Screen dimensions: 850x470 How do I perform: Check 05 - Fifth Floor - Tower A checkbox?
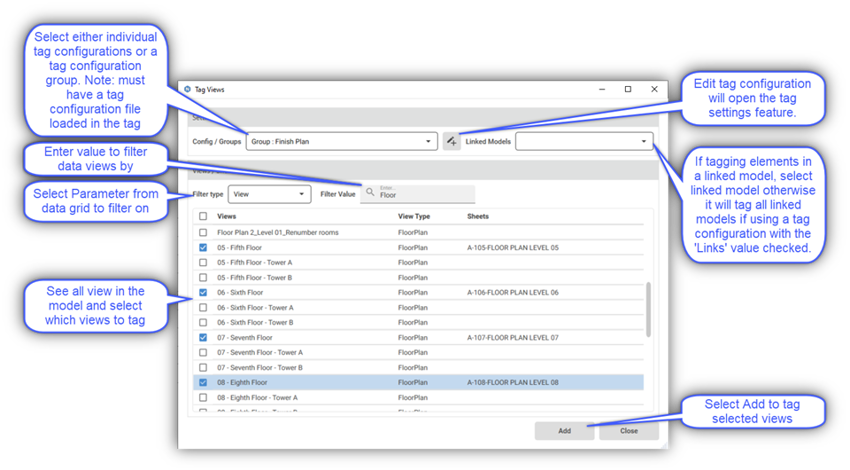click(x=203, y=262)
